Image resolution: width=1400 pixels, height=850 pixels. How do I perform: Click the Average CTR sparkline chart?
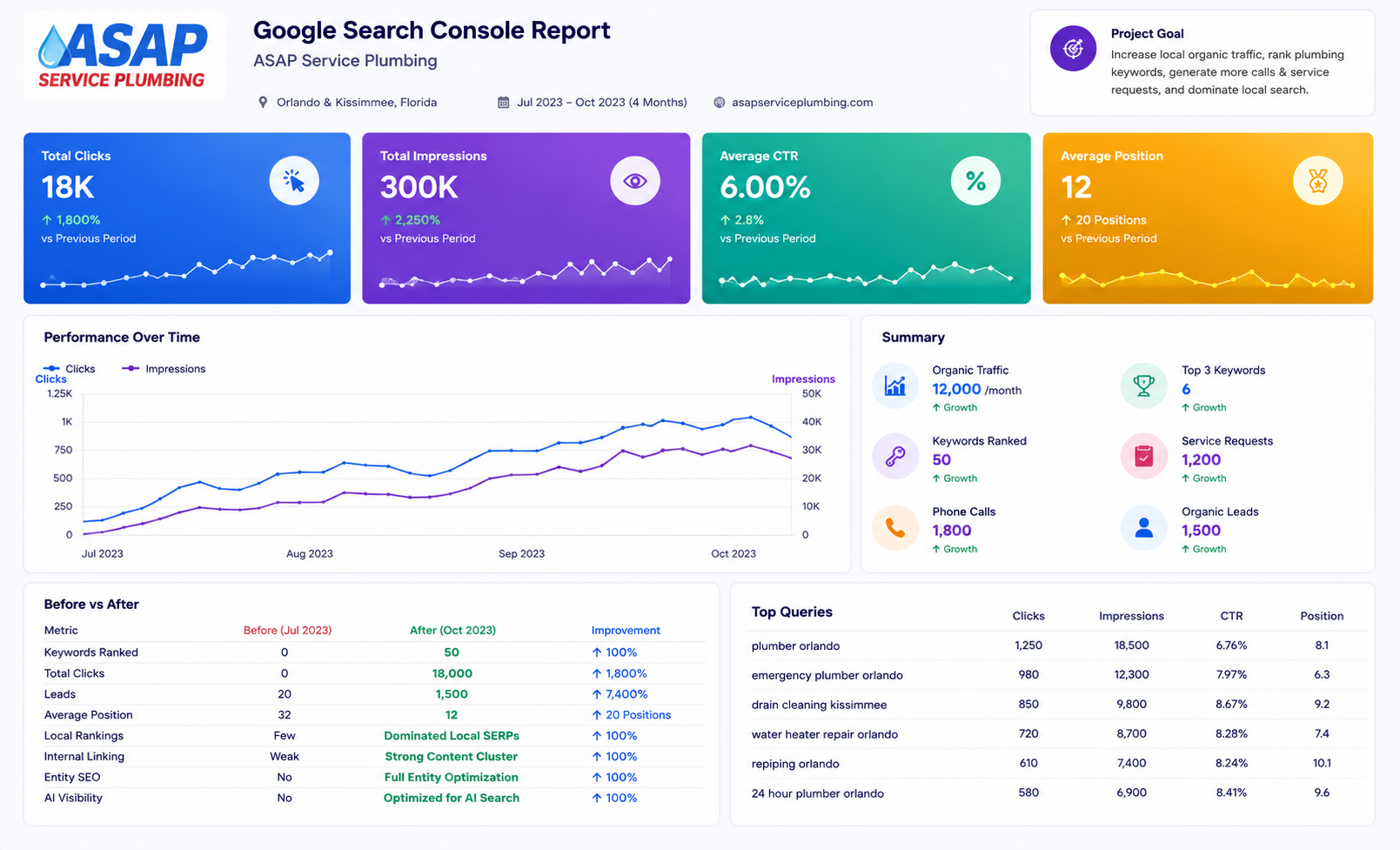pos(866,274)
